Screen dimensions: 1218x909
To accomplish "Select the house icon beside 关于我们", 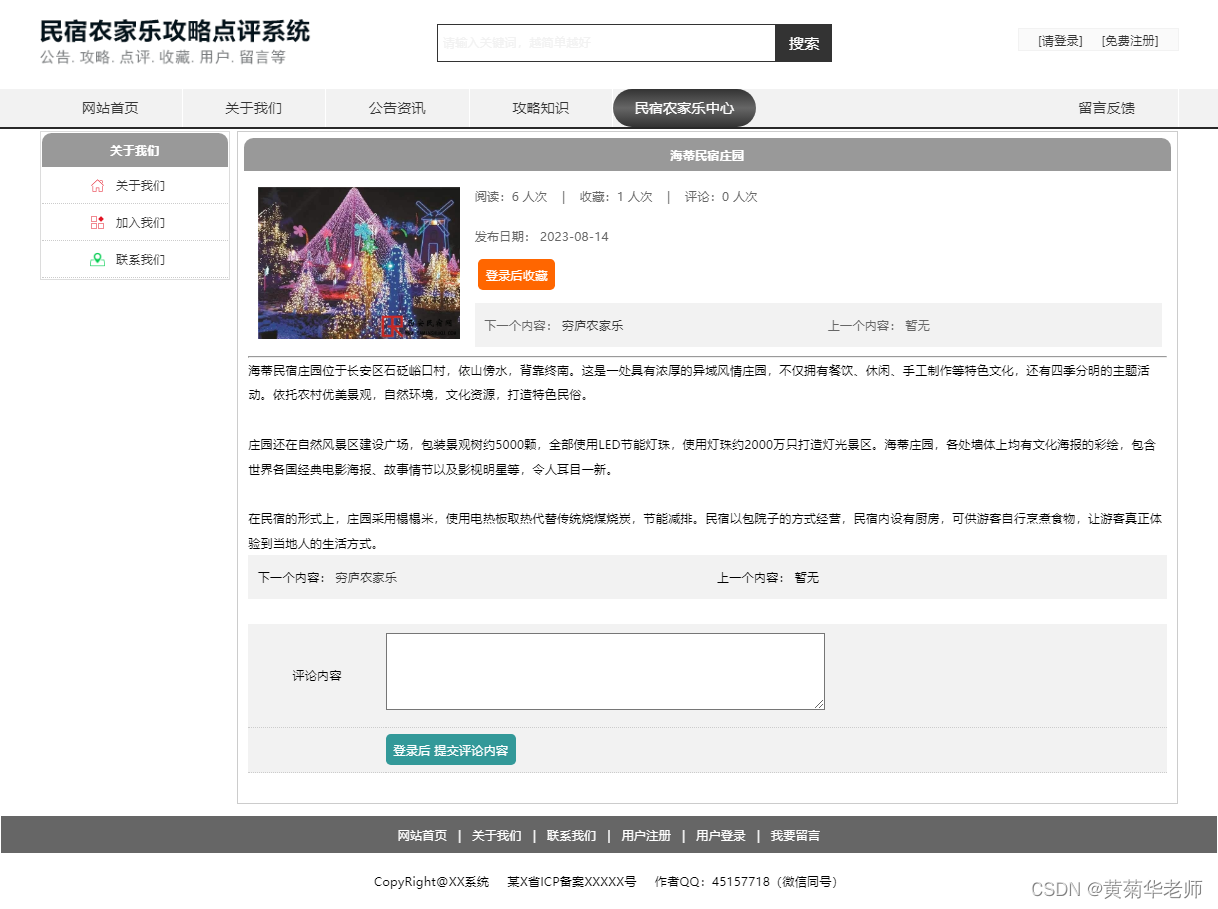I will (97, 185).
